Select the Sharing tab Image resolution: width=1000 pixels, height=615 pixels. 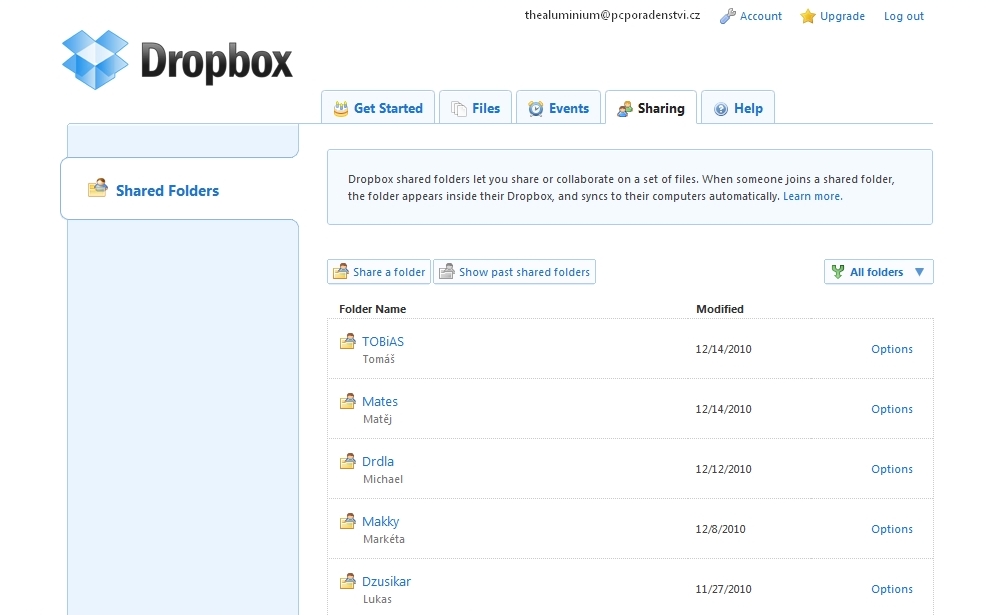coord(651,107)
